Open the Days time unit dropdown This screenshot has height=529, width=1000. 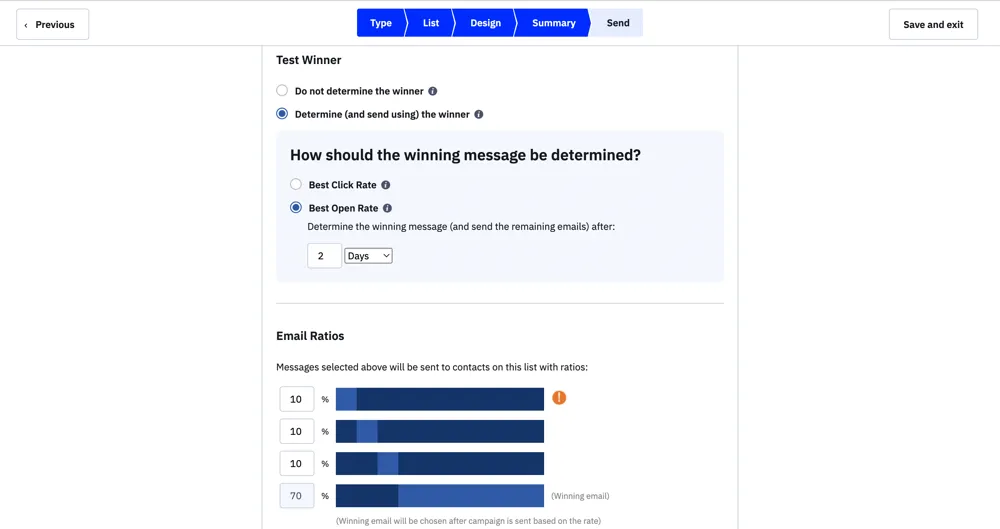coord(368,256)
